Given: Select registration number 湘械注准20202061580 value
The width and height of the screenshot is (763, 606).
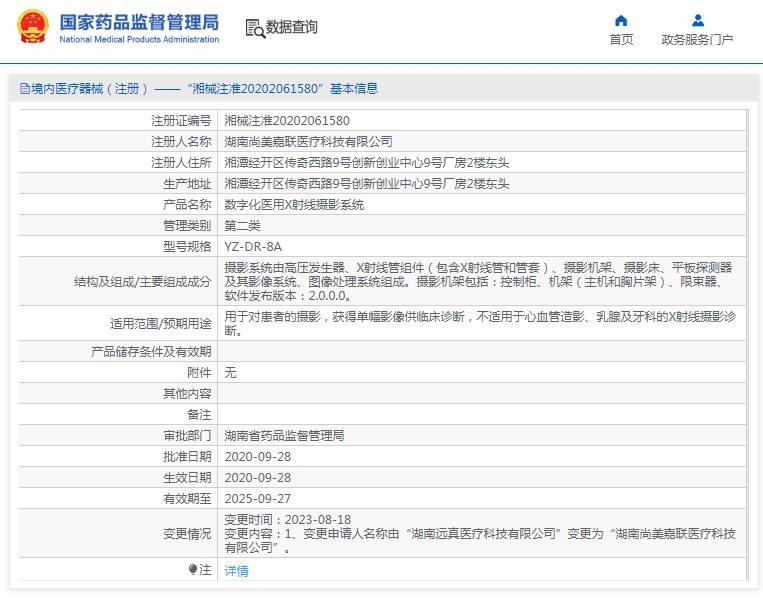Looking at the screenshot, I should 287,121.
